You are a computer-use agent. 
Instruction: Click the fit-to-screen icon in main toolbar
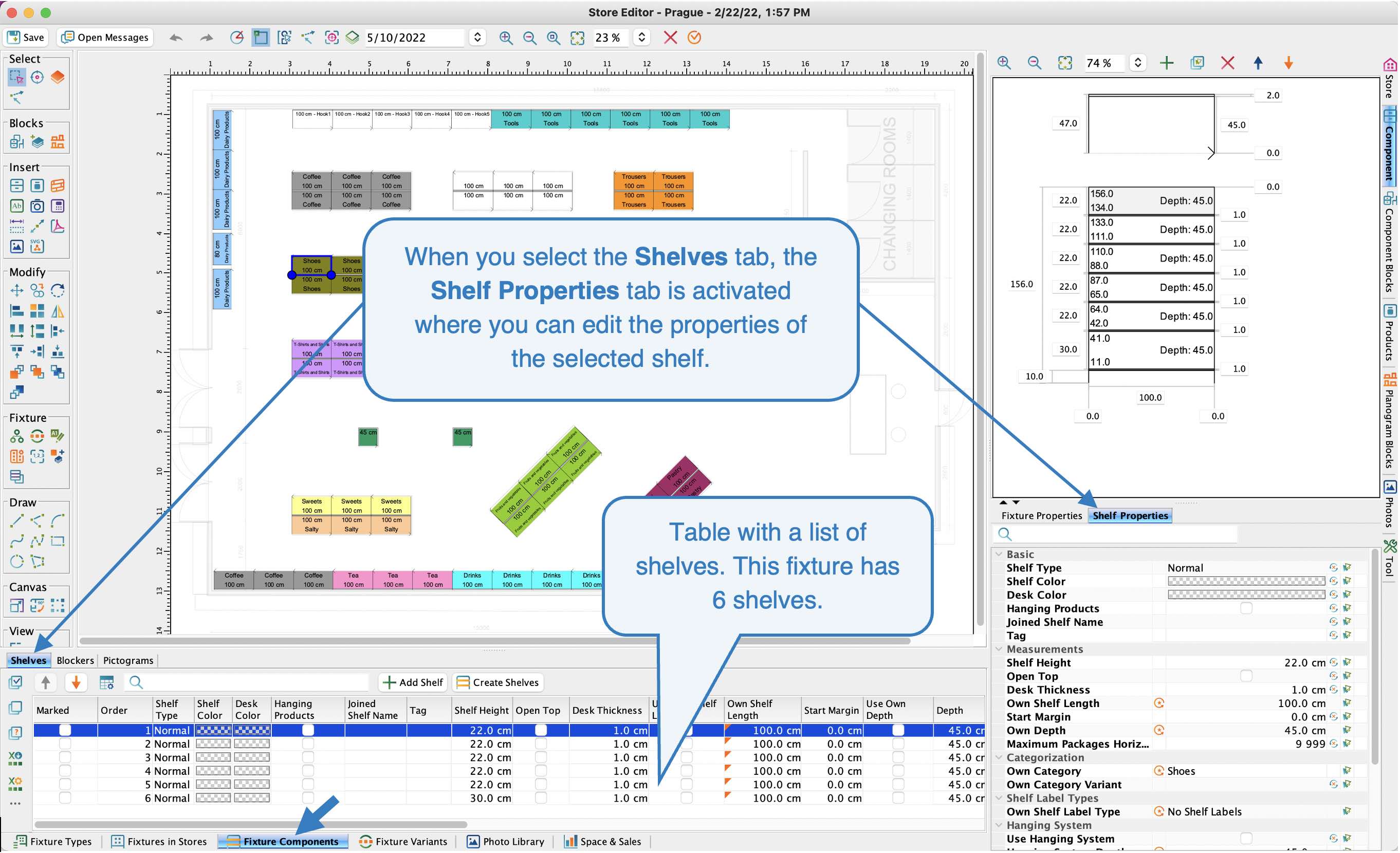(x=577, y=38)
